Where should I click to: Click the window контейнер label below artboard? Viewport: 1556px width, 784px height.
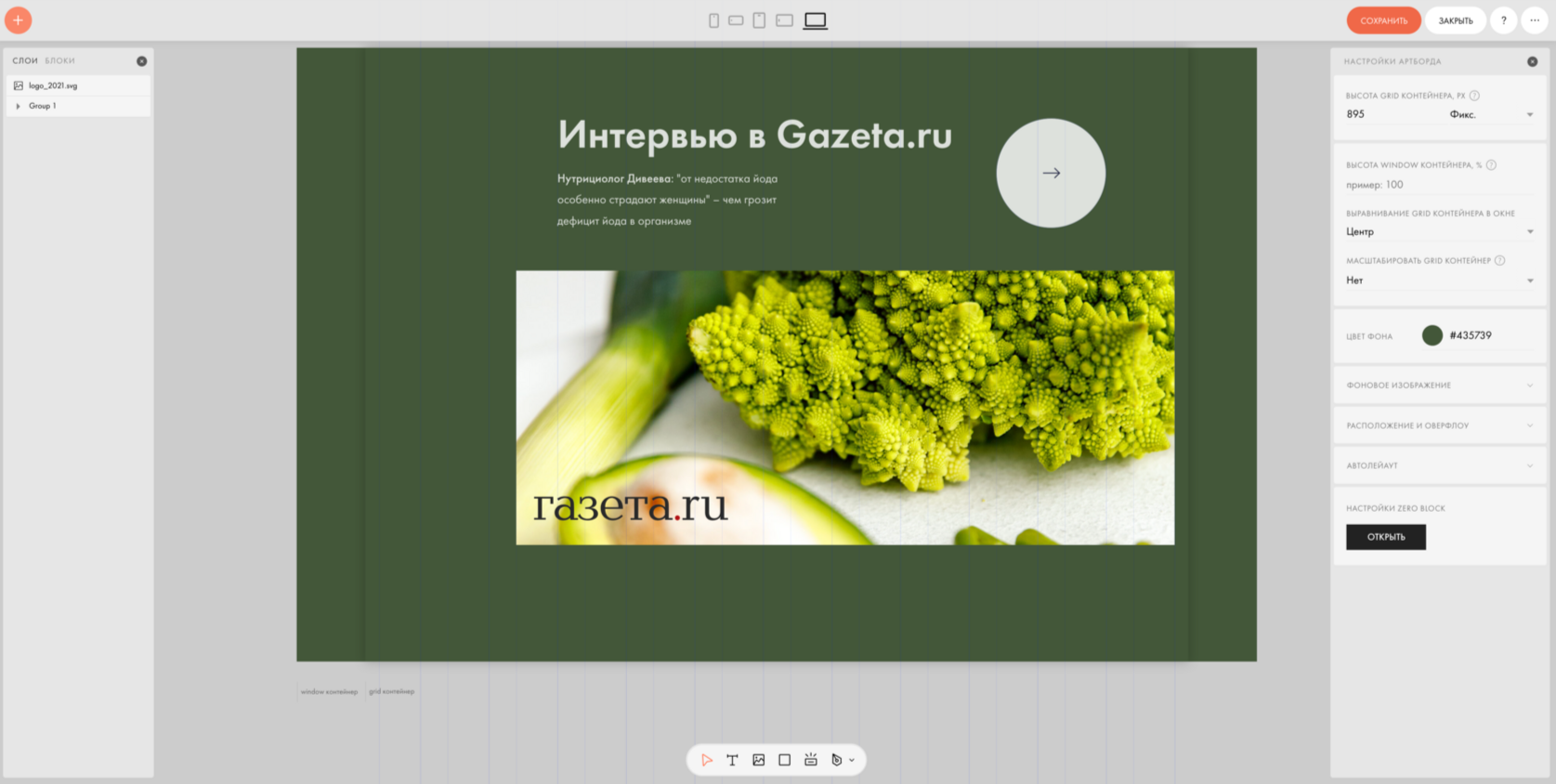point(329,692)
